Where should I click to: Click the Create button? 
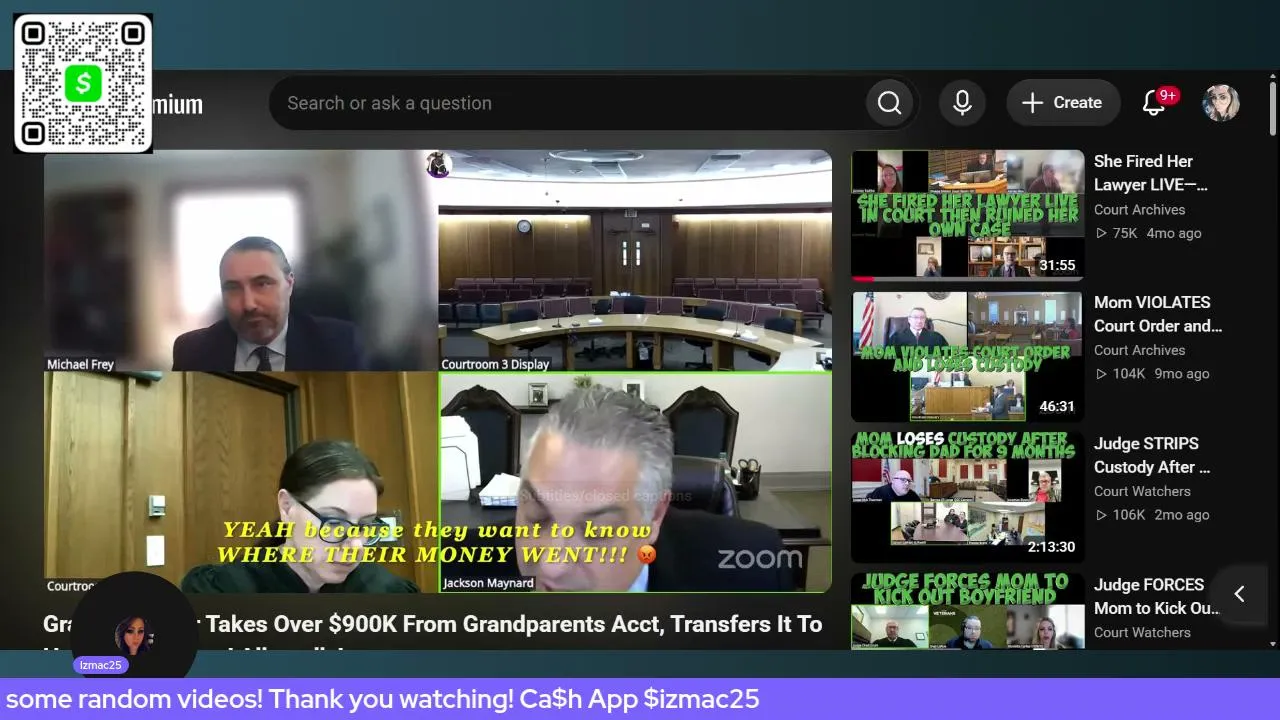click(x=1063, y=103)
